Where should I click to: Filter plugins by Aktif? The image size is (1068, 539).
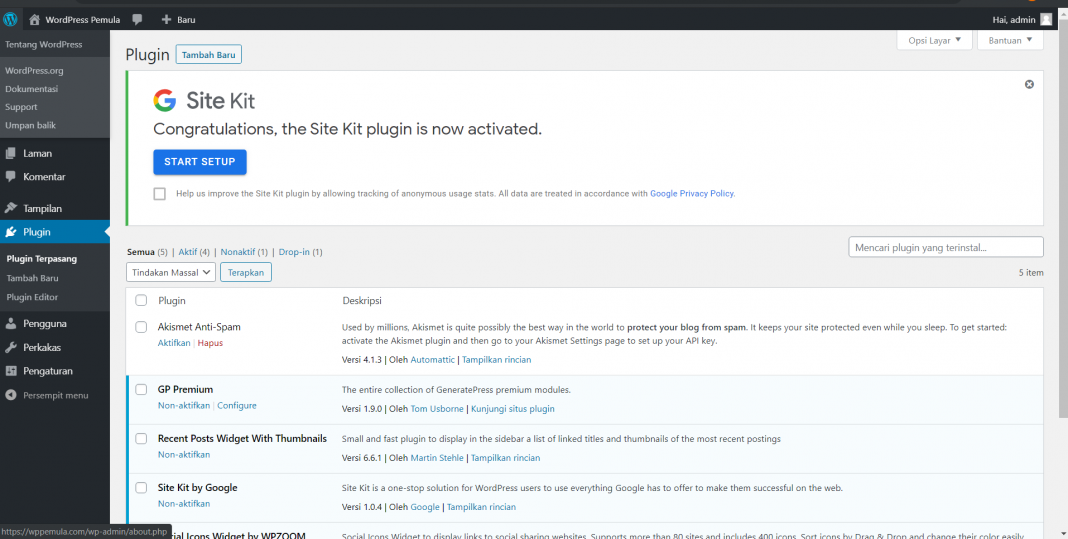click(188, 252)
